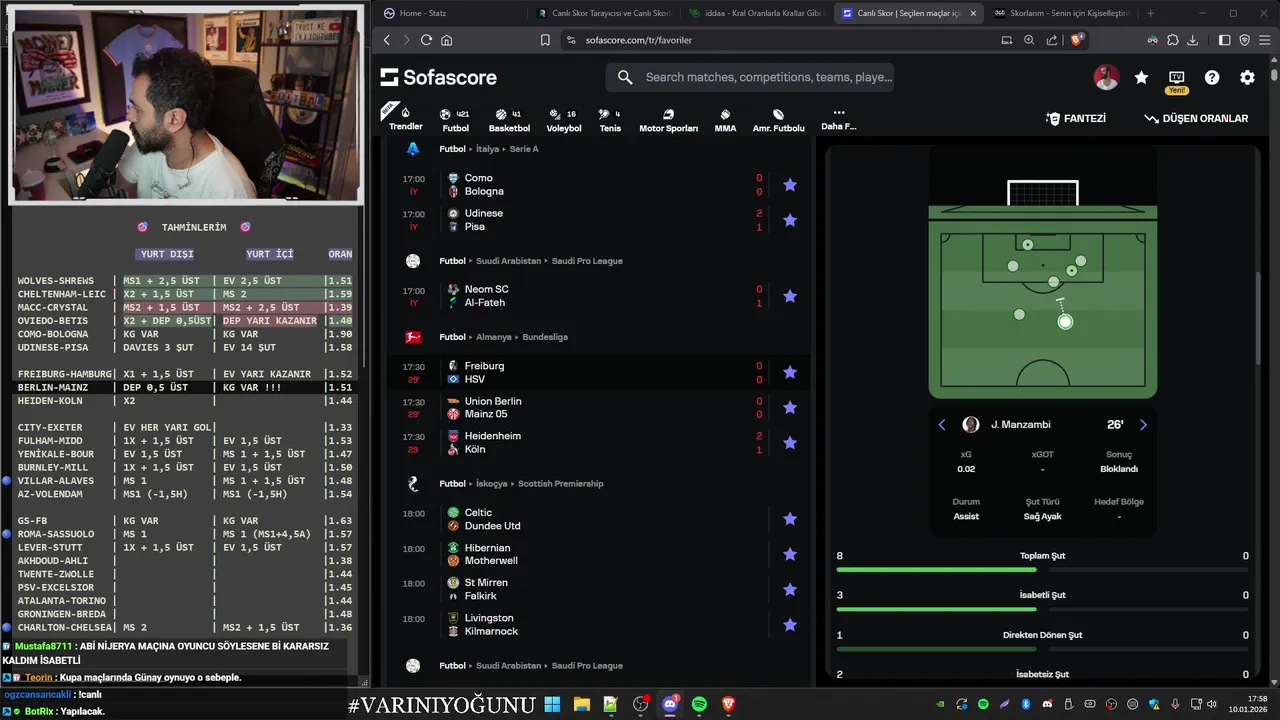Unfavorite the Livingston vs Kilmarnock match
This screenshot has width=1280, height=720.
[790, 625]
